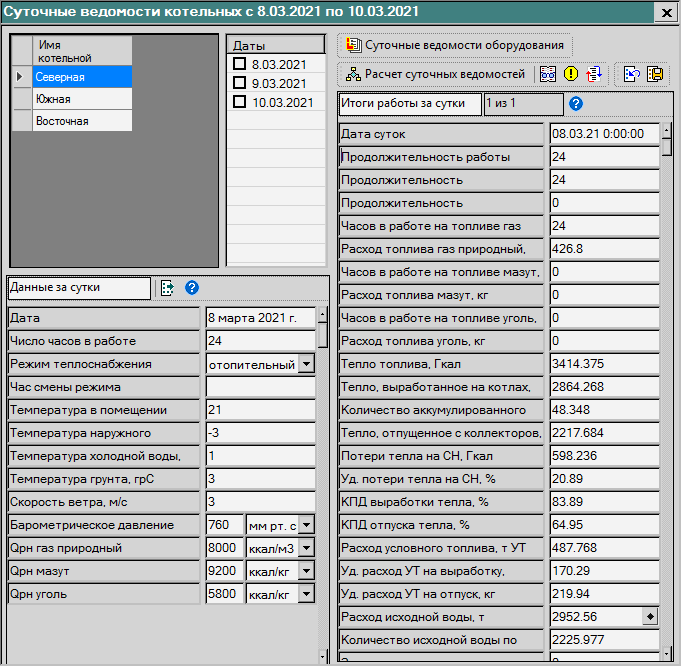
Task: Click the Температура наружного value field
Action: (260, 433)
